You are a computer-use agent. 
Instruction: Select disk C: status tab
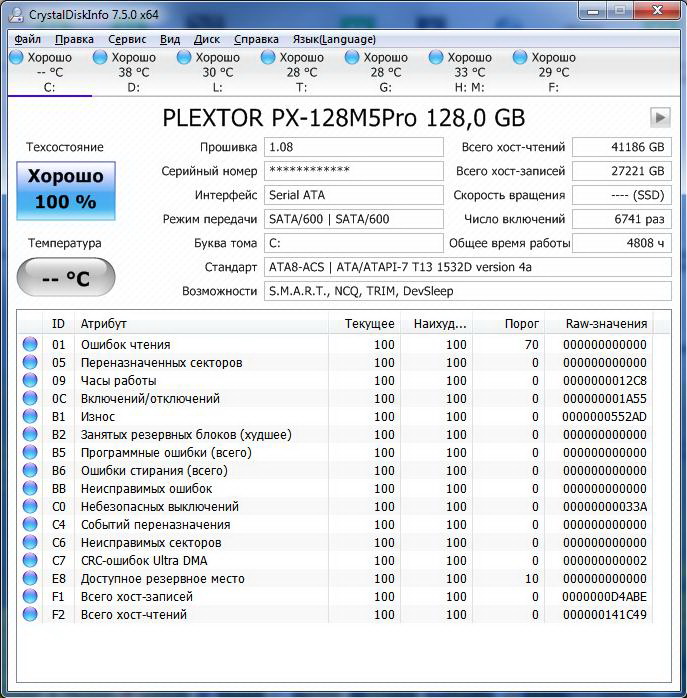49,72
